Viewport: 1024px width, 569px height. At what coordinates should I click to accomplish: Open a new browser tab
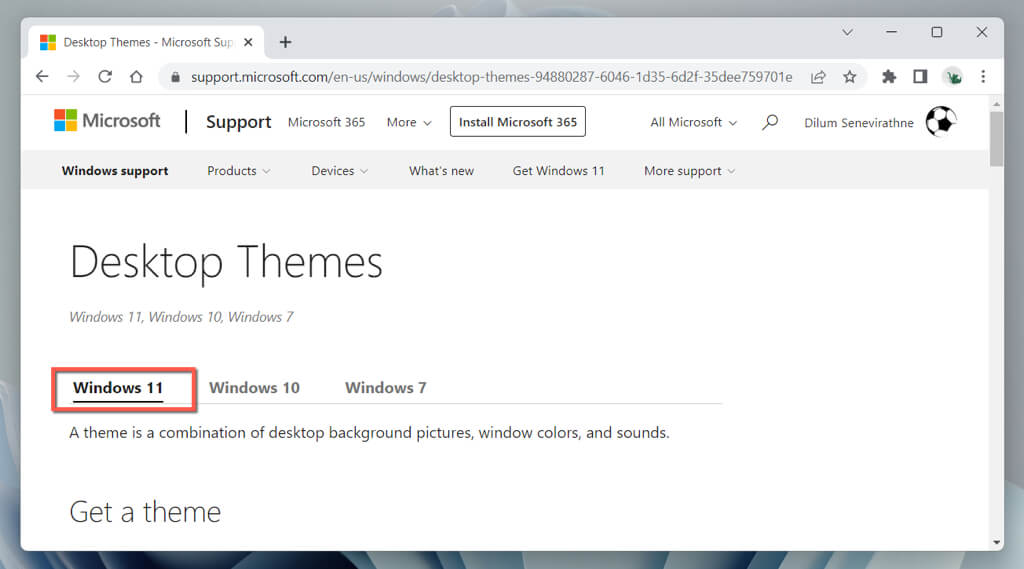pyautogui.click(x=286, y=42)
